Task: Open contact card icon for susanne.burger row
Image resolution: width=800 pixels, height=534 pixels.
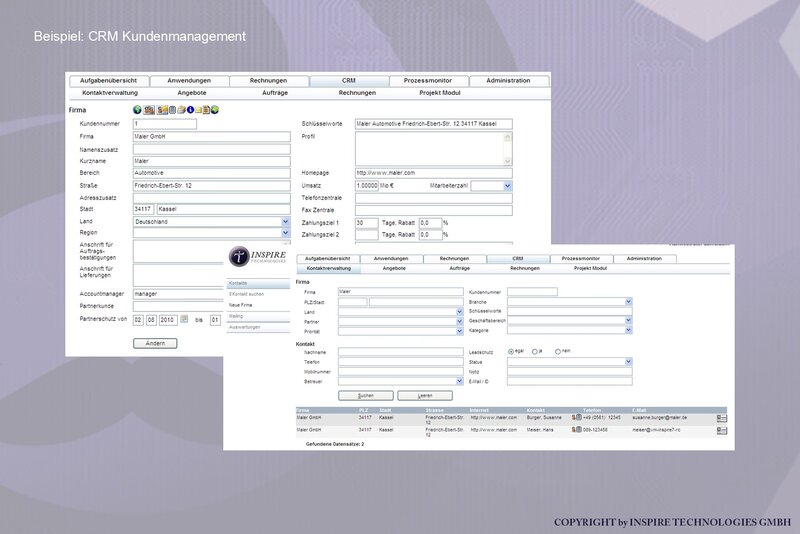Action: pos(721,418)
